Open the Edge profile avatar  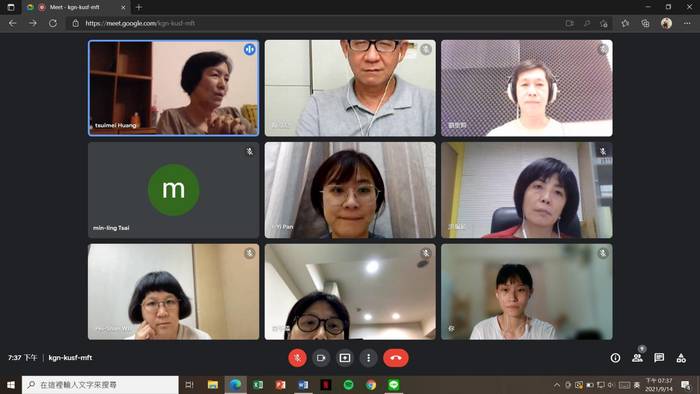(x=666, y=23)
